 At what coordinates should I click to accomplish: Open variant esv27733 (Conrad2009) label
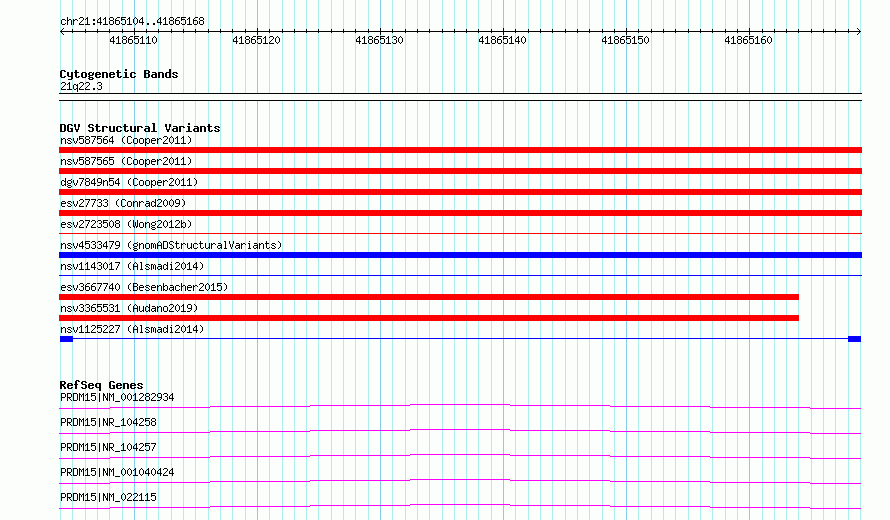click(x=123, y=203)
